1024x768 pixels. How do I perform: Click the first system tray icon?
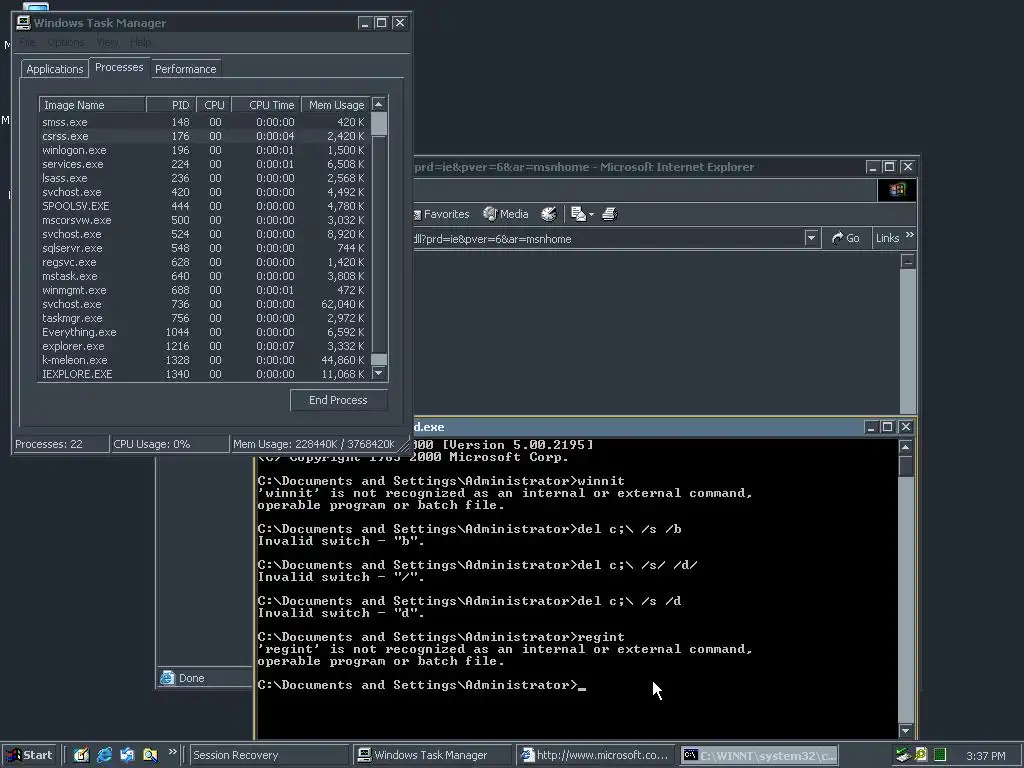click(x=903, y=755)
